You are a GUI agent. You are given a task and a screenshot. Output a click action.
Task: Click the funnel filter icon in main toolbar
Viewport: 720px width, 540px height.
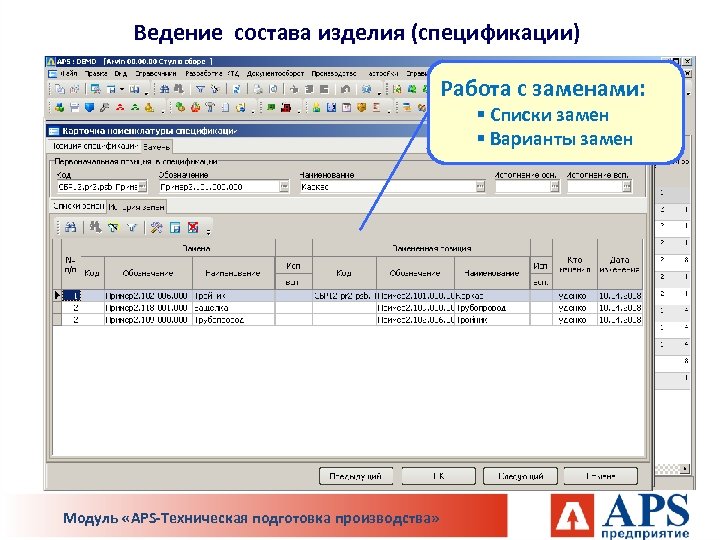(200, 89)
